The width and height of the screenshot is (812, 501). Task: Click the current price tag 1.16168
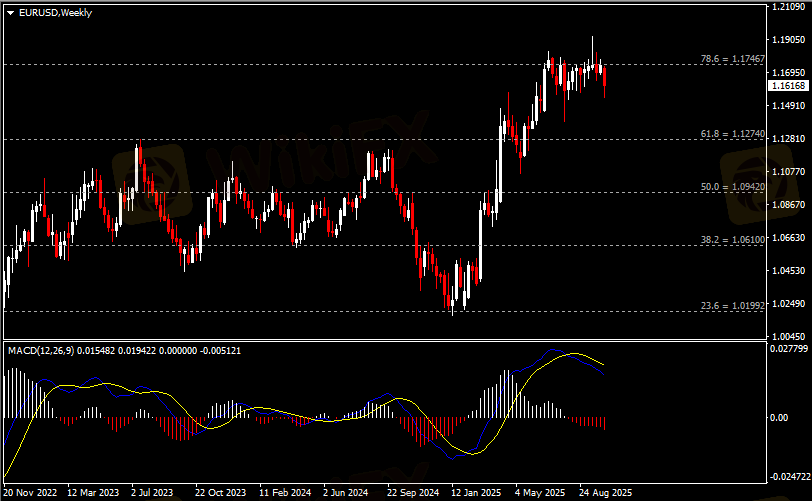point(787,87)
